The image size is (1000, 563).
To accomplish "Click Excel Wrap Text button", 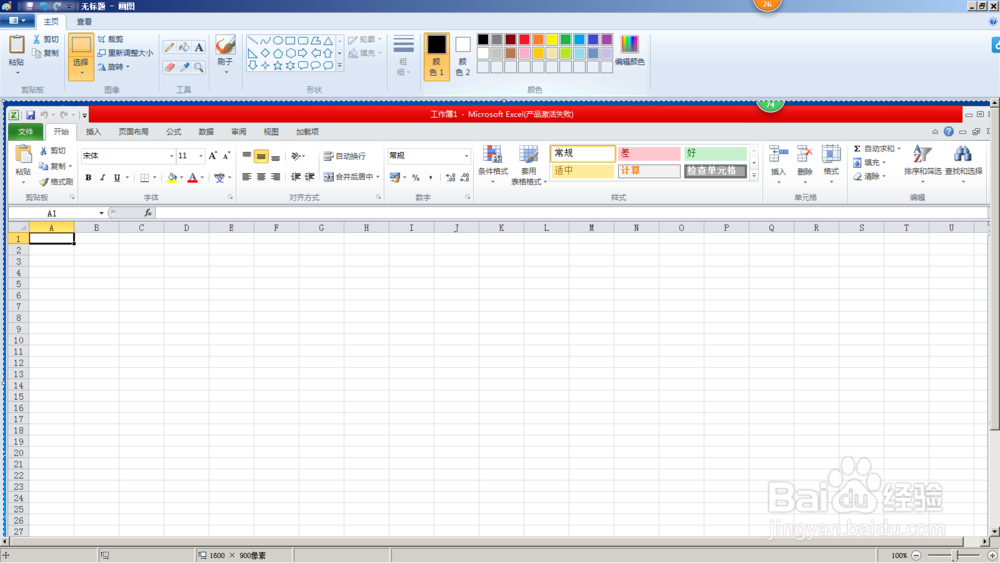I will (345, 156).
